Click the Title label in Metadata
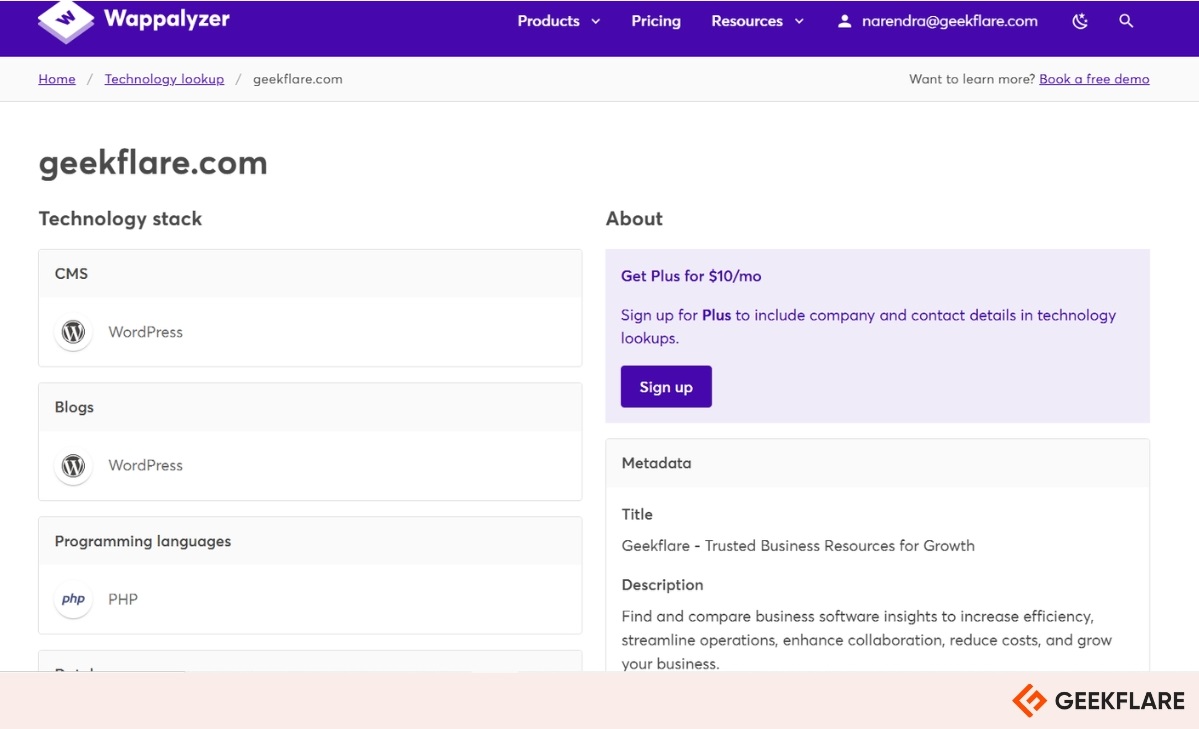This screenshot has height=729, width=1199. (637, 515)
